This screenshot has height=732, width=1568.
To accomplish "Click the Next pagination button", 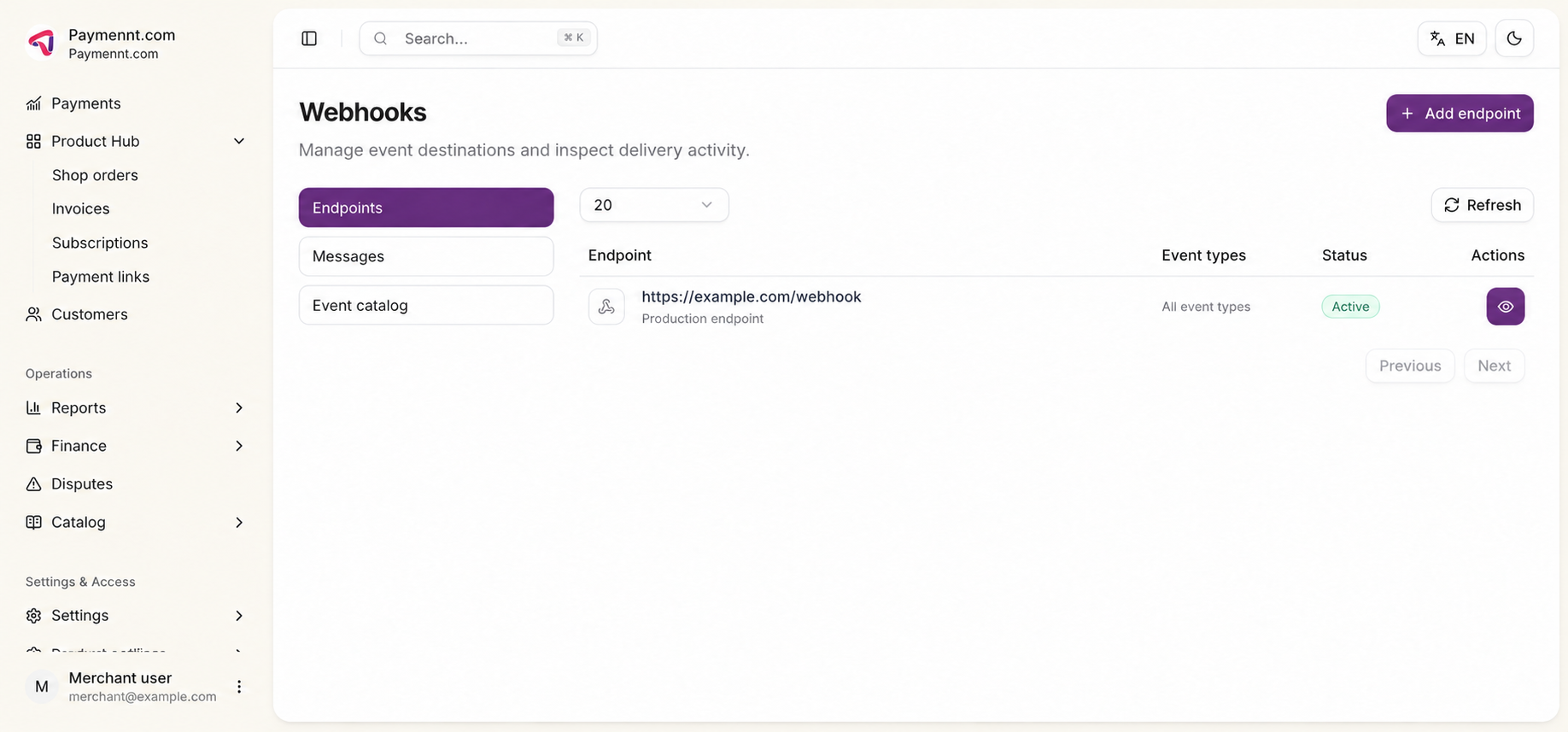I will click(1495, 366).
